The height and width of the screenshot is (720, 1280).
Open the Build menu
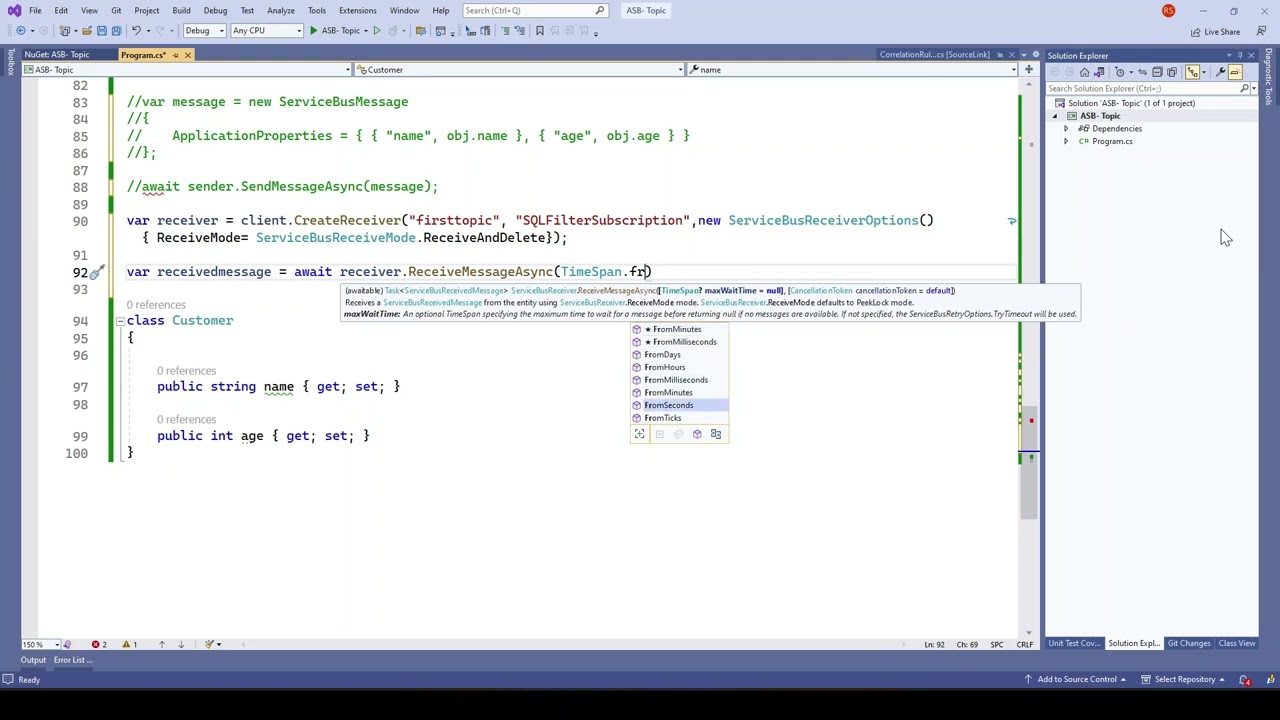[x=181, y=10]
